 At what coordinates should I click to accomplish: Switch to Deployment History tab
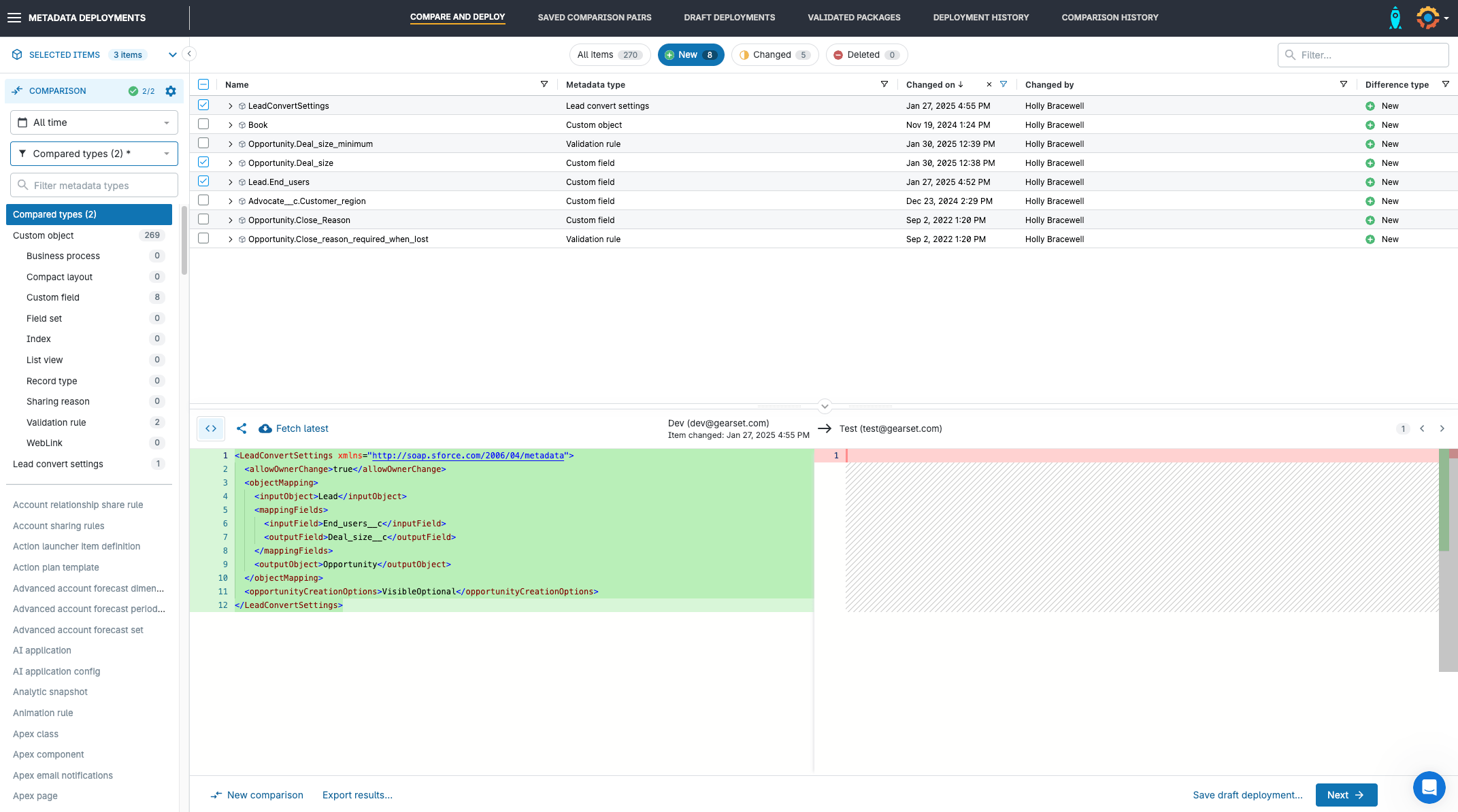pyautogui.click(x=980, y=18)
